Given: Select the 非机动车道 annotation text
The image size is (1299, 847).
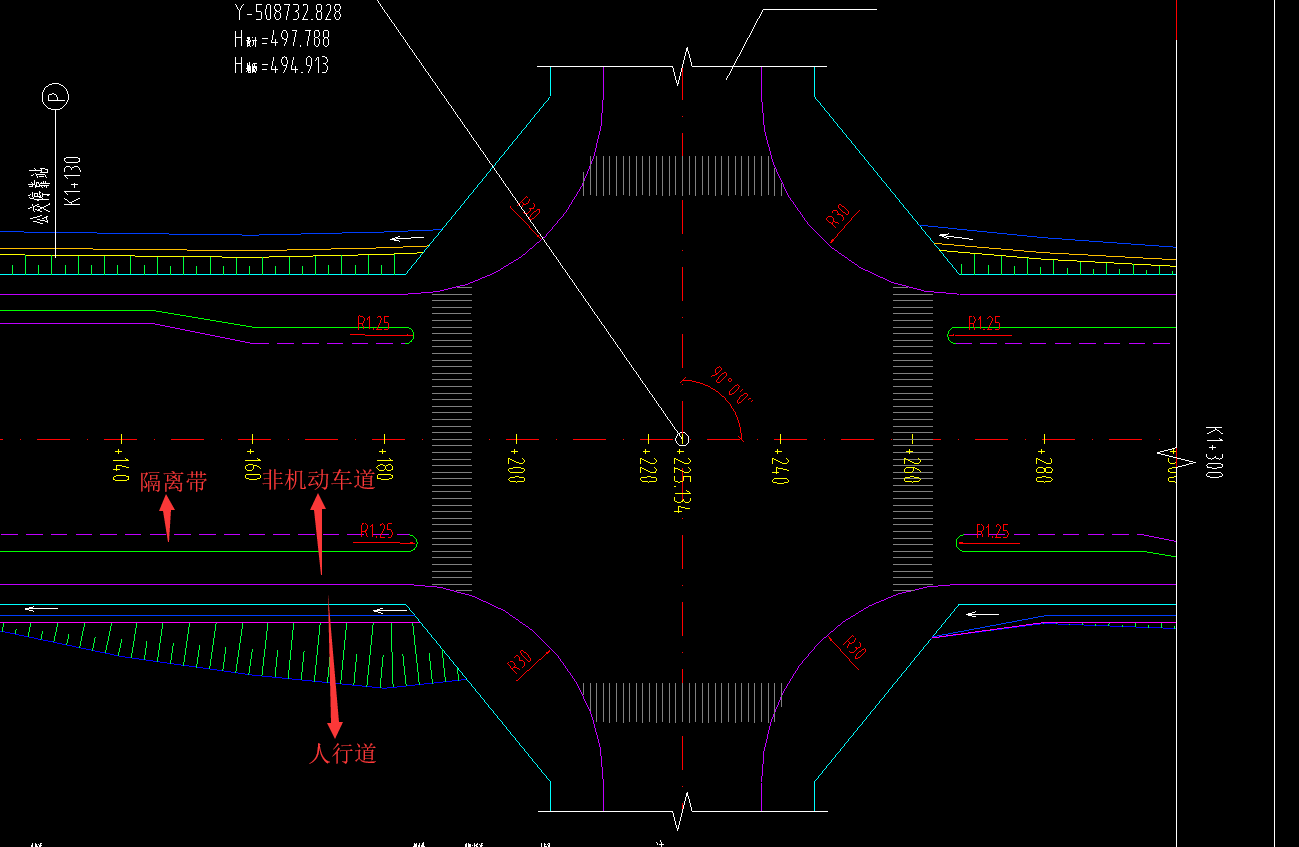Looking at the screenshot, I should 319,480.
